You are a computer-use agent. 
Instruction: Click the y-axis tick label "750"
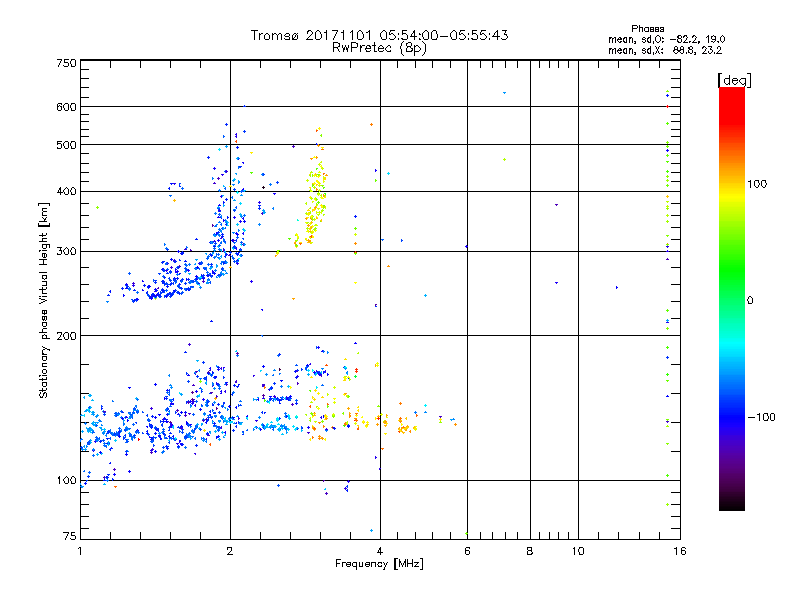click(67, 63)
